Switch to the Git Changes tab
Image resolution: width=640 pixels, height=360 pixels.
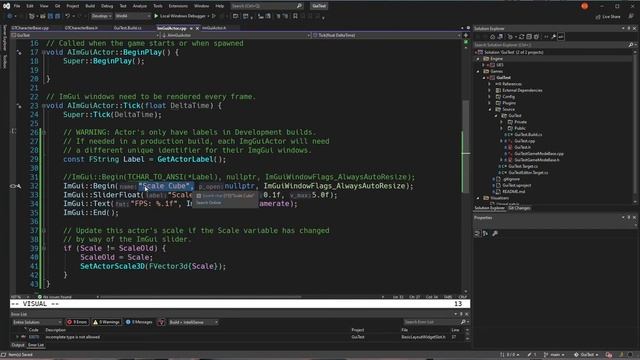519,208
